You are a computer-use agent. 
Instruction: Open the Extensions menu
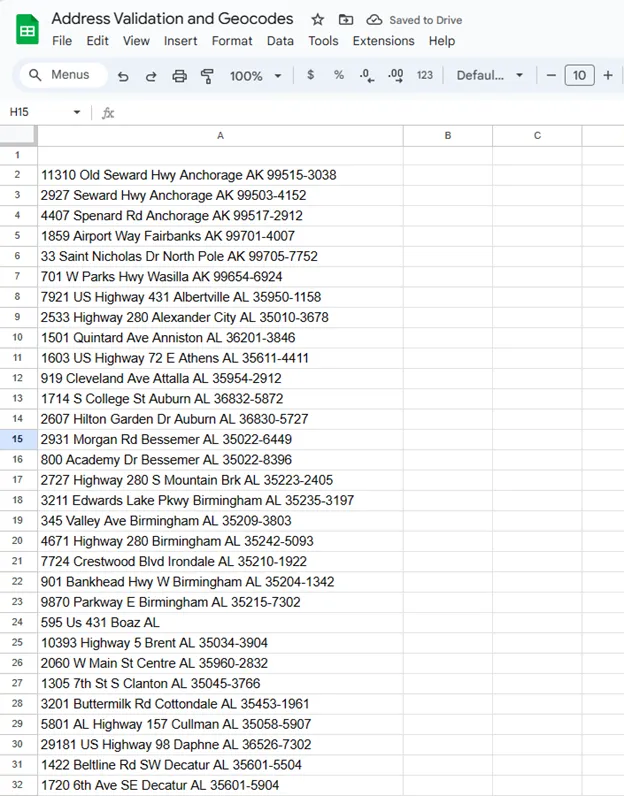(383, 41)
